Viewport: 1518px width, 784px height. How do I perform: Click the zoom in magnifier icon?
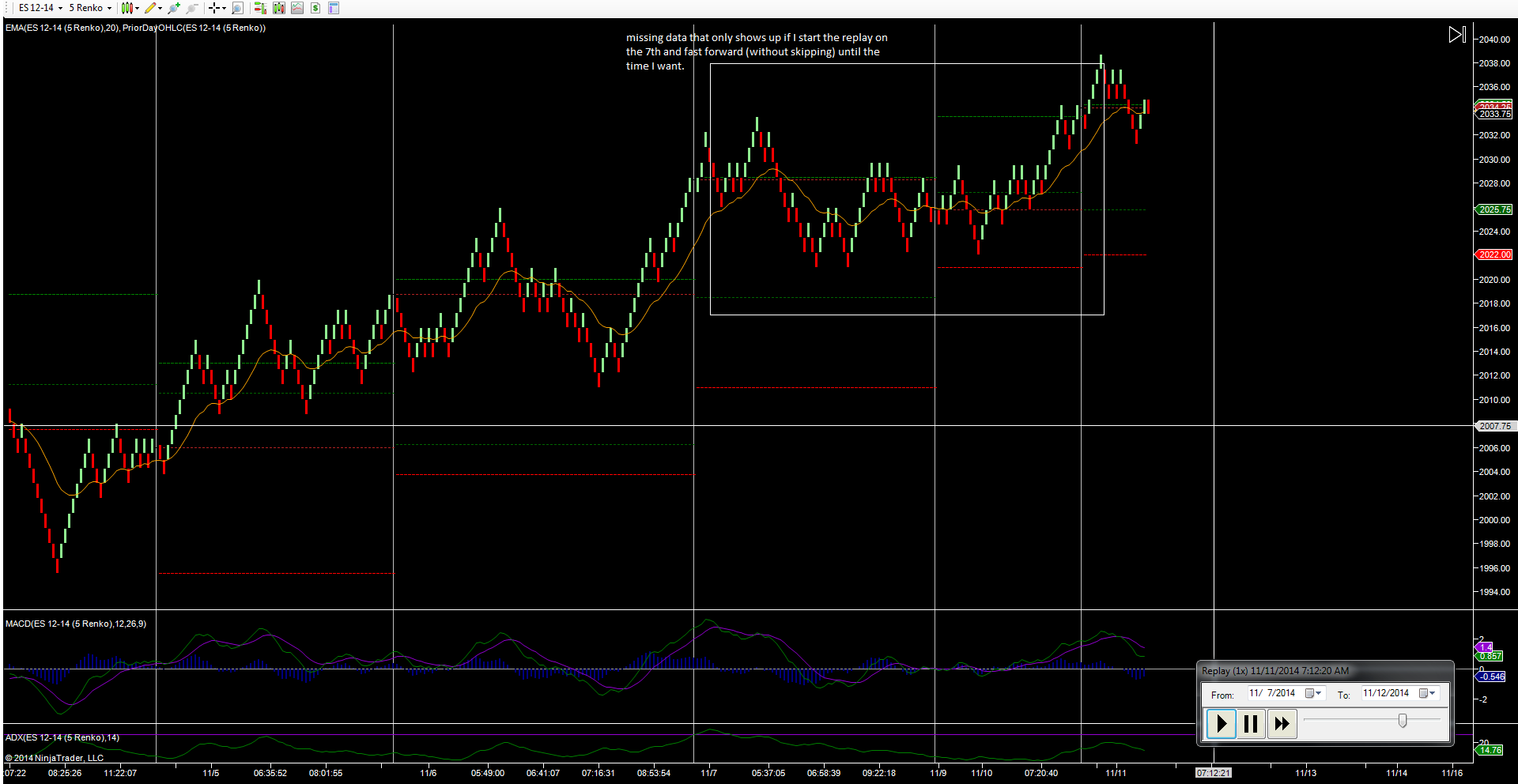click(174, 8)
